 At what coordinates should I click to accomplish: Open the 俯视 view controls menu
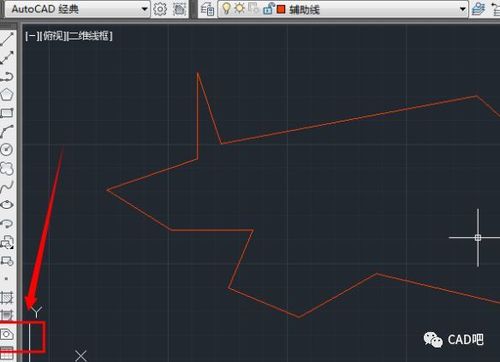pos(53,36)
